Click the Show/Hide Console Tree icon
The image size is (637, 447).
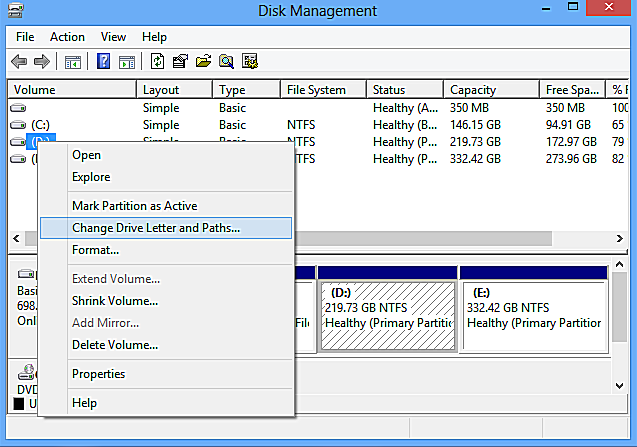[x=73, y=62]
